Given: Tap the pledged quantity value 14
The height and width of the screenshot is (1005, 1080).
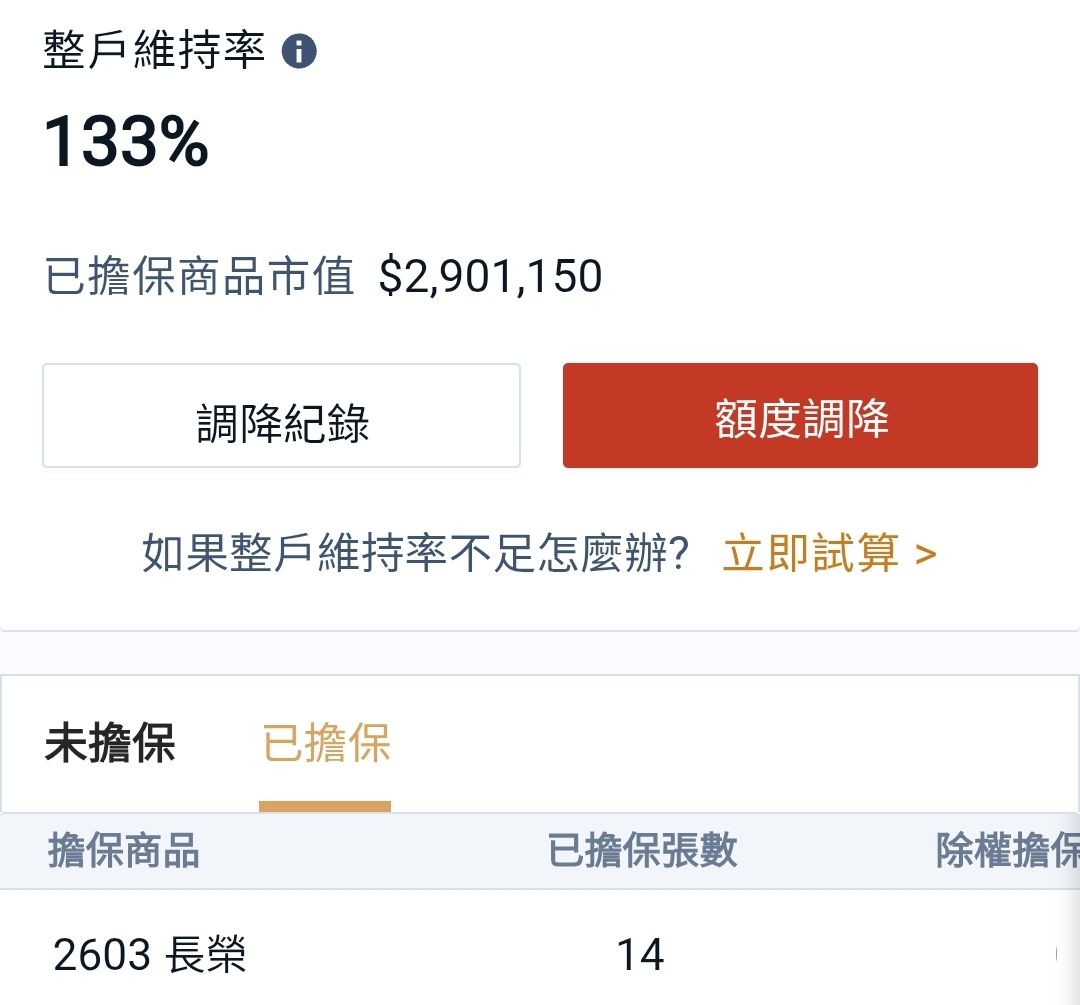Looking at the screenshot, I should point(640,955).
